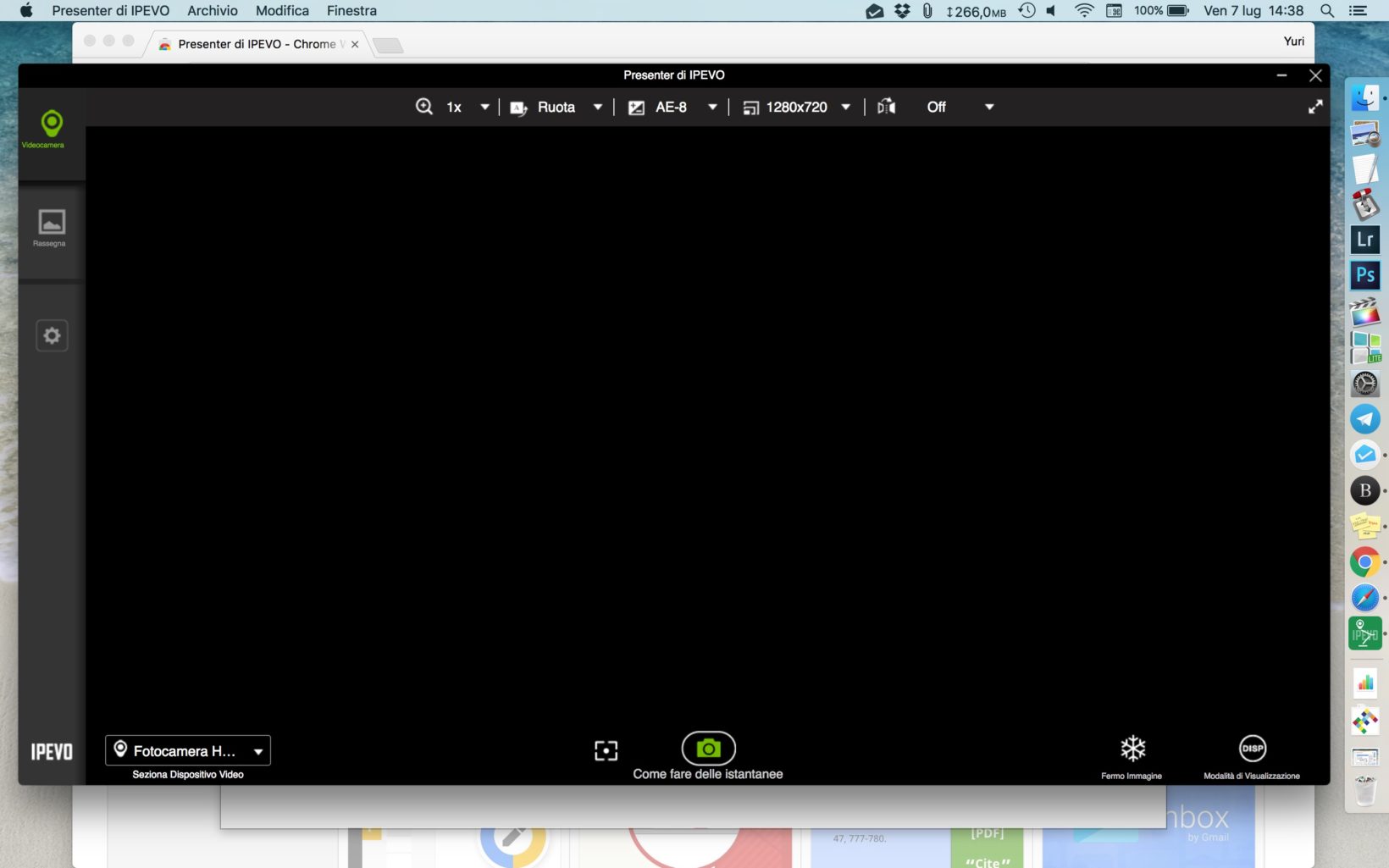Open the Dropbox menu bar icon
The image size is (1389, 868).
tap(903, 11)
